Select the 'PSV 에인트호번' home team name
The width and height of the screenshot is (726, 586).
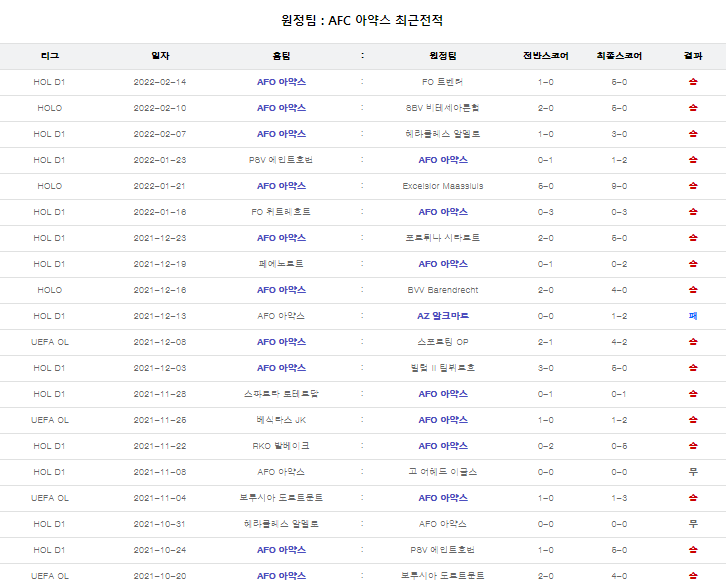coord(281,160)
